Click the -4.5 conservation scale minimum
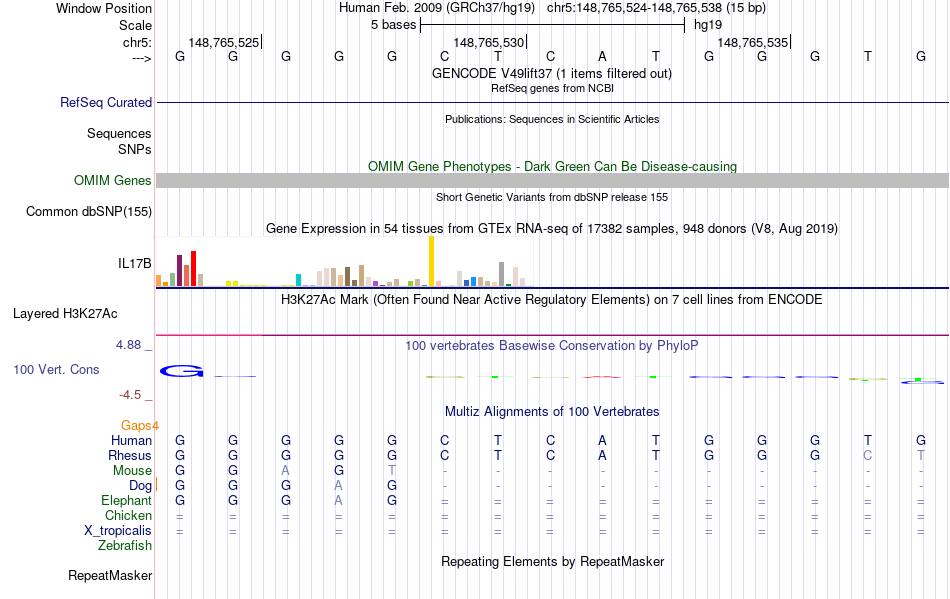 tap(130, 395)
